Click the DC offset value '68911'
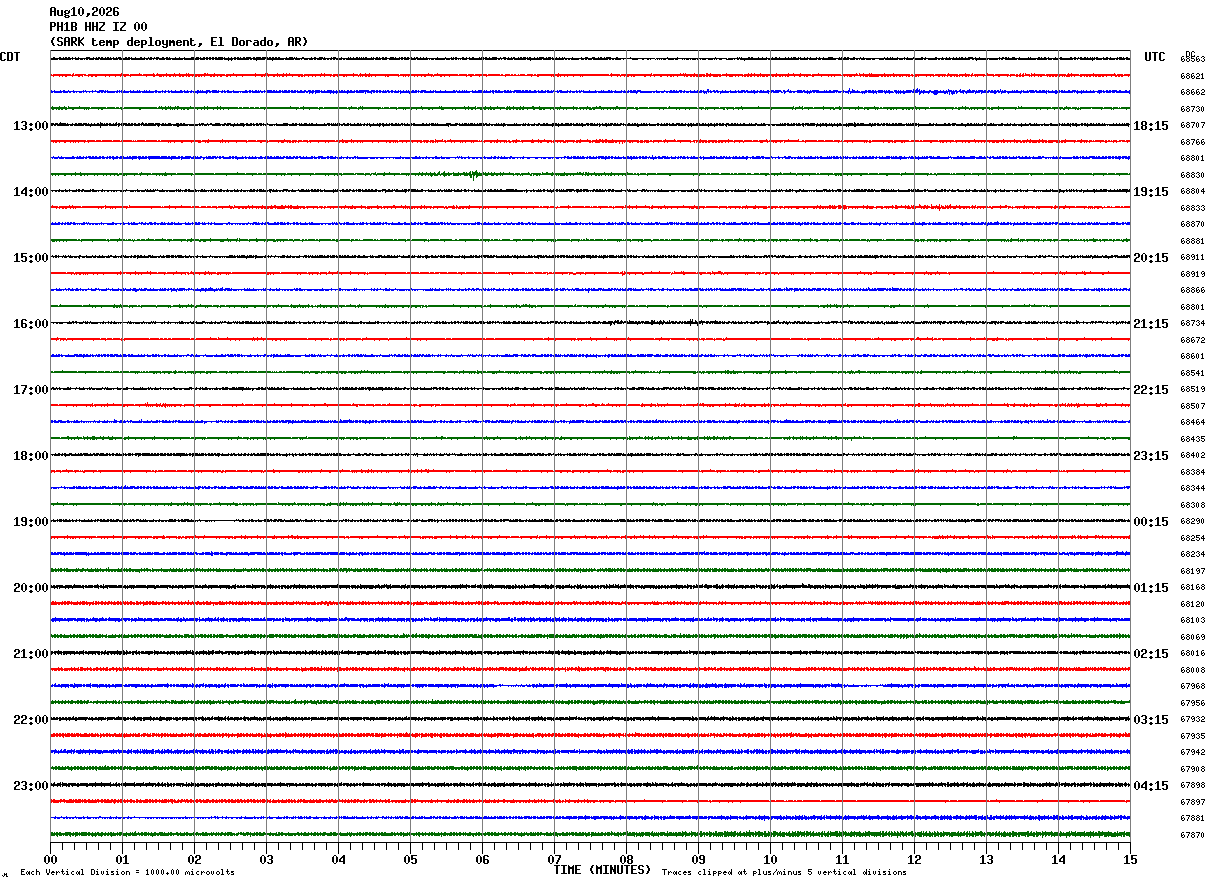This screenshot has width=1210, height=886. tap(1193, 257)
